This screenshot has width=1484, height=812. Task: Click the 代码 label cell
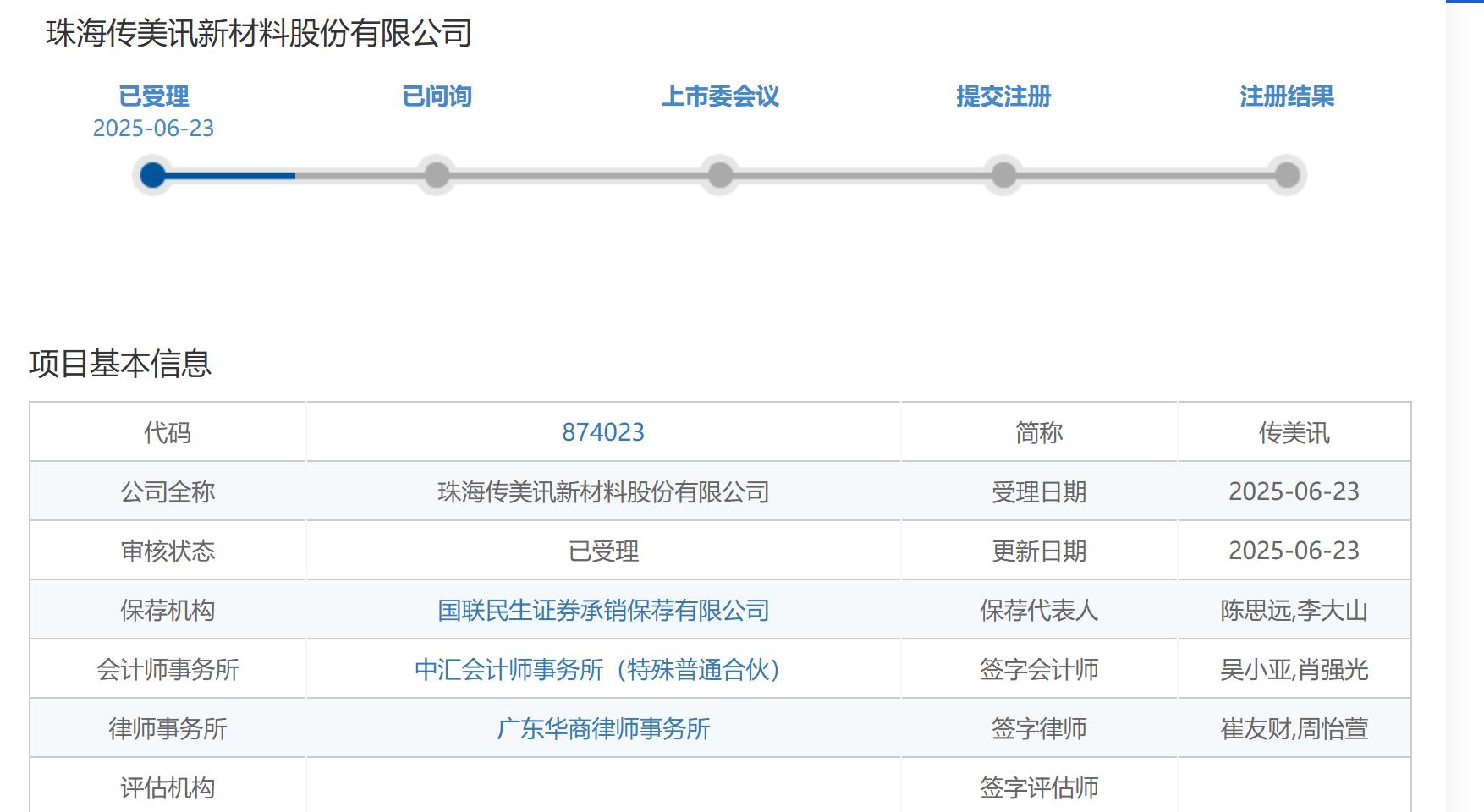point(168,432)
